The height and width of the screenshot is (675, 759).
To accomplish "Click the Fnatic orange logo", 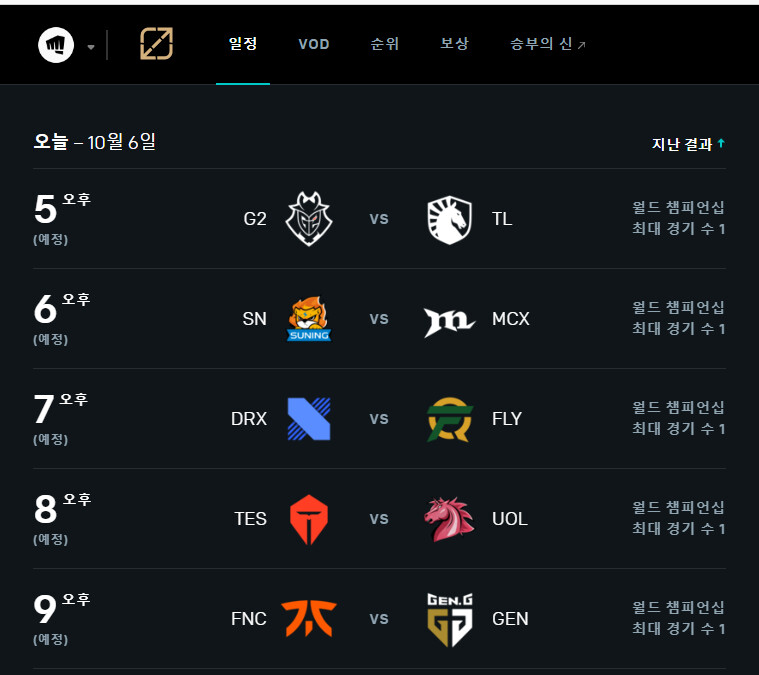I will point(309,619).
